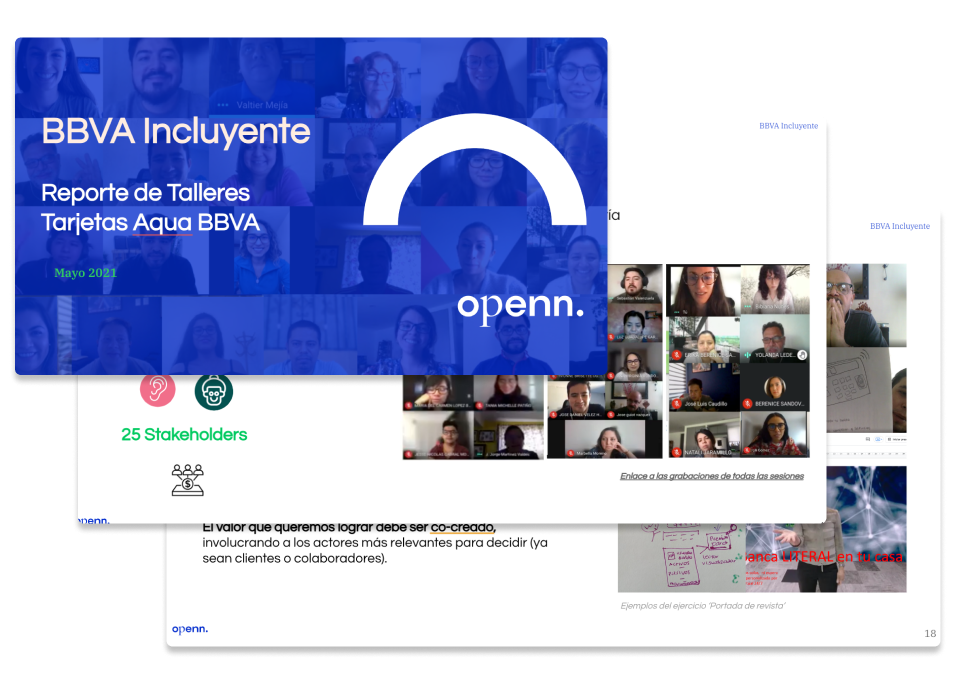The height and width of the screenshot is (675, 962).
Task: Open the purple whiteboard sketch image
Action: 682,557
